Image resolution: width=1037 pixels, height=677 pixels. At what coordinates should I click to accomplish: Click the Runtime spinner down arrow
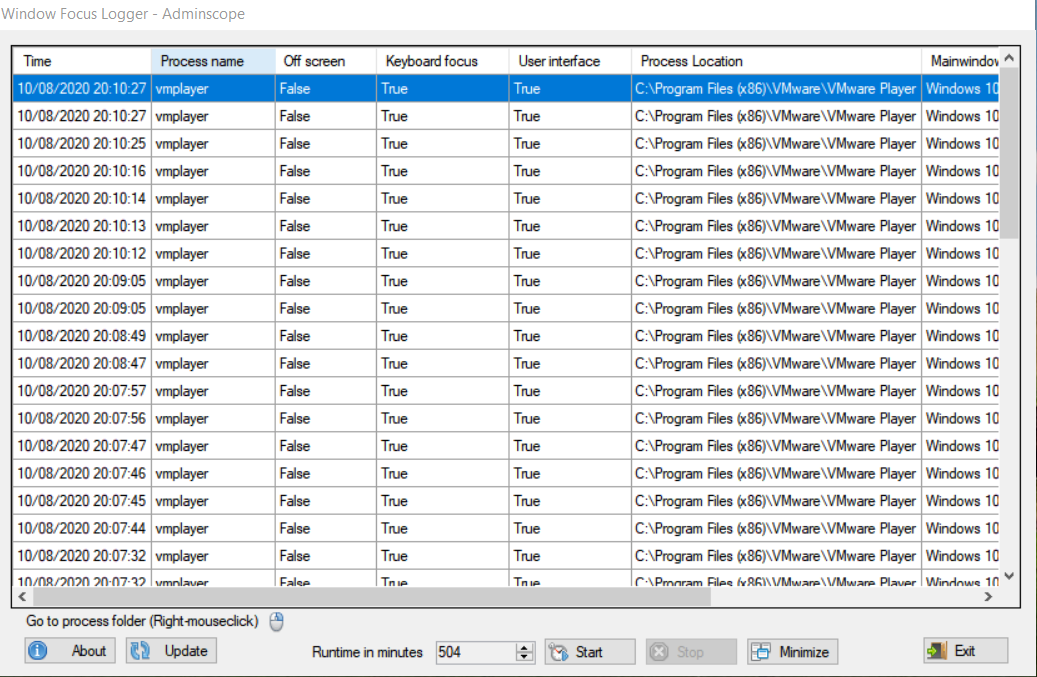523,656
